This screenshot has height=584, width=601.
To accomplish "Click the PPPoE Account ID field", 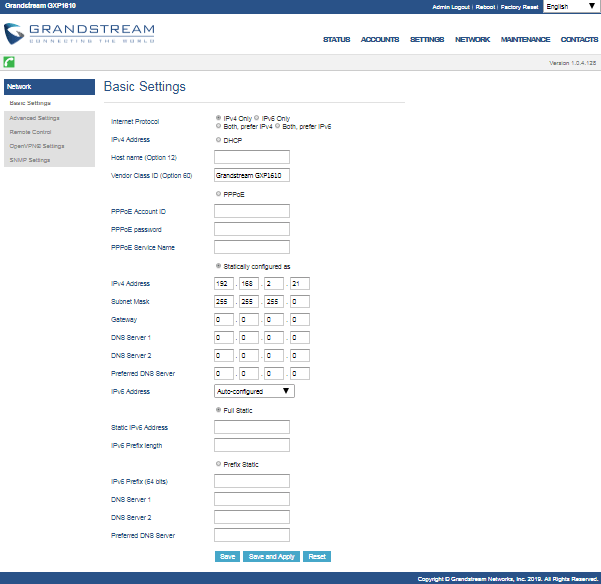I will 252,211.
